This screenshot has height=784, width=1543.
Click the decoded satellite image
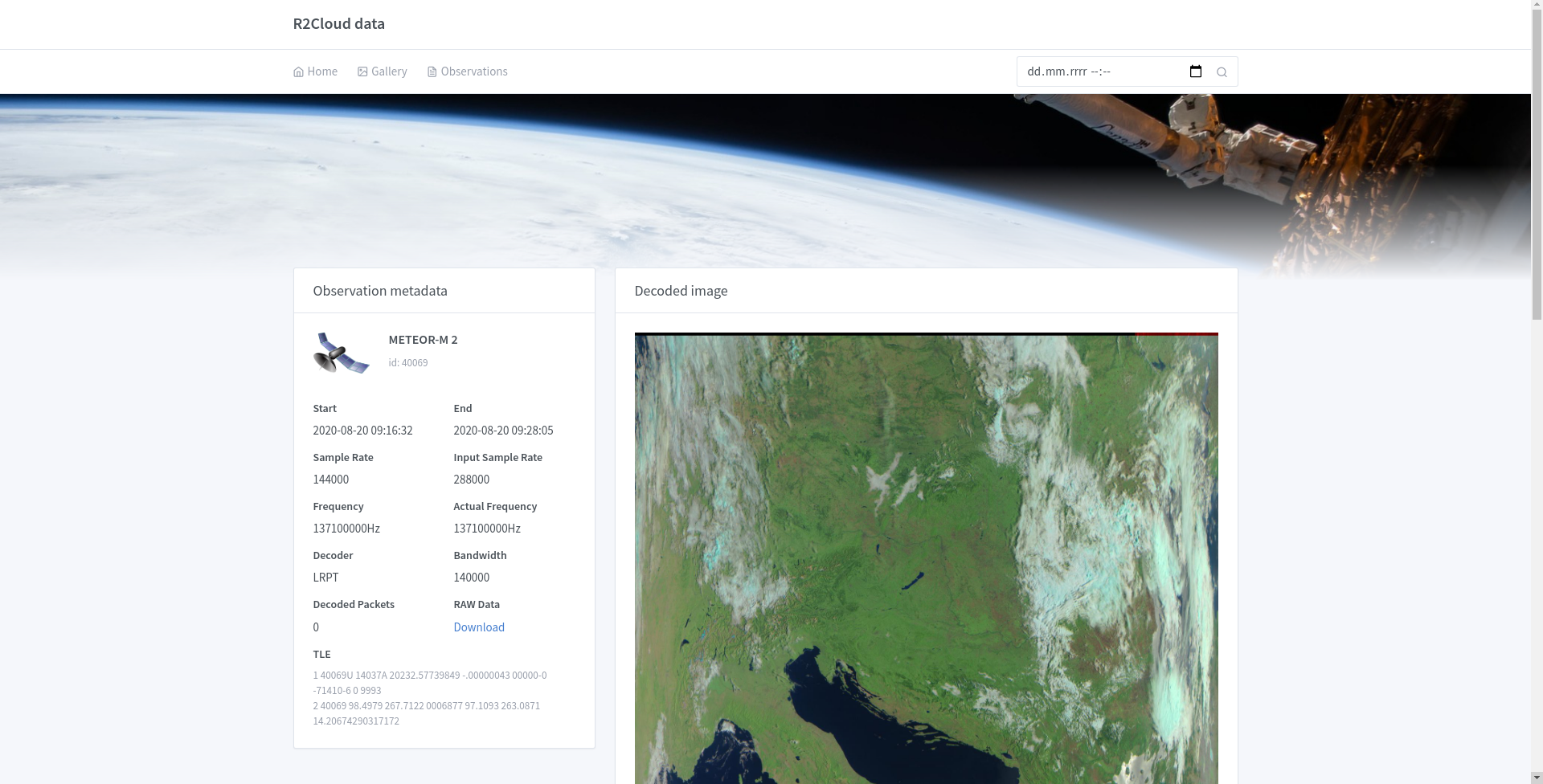926,558
